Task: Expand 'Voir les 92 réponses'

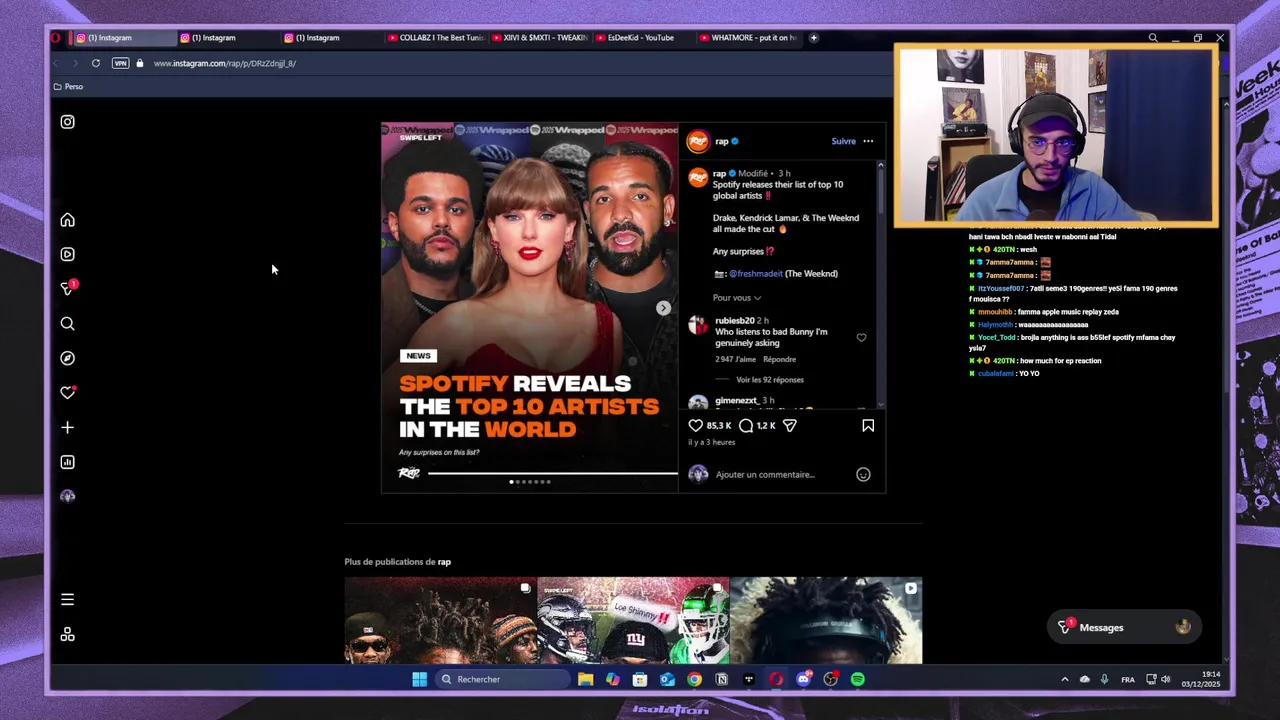Action: click(x=770, y=380)
